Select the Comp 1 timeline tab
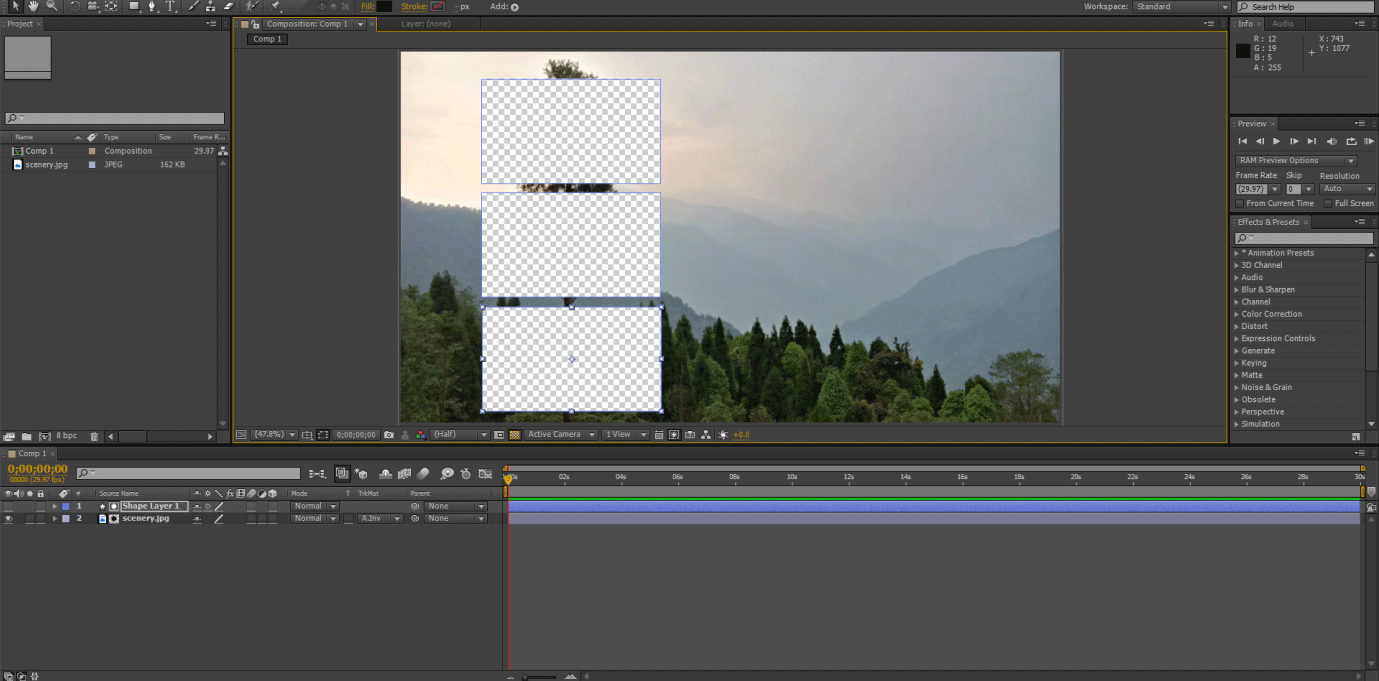Viewport: 1379px width, 681px height. click(x=31, y=453)
